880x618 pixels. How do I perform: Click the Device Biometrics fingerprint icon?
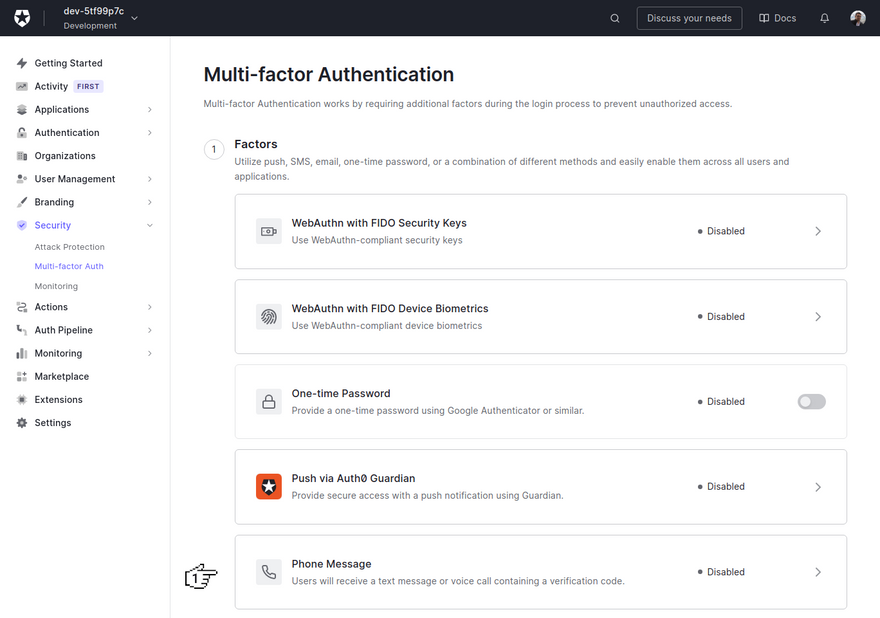(269, 317)
